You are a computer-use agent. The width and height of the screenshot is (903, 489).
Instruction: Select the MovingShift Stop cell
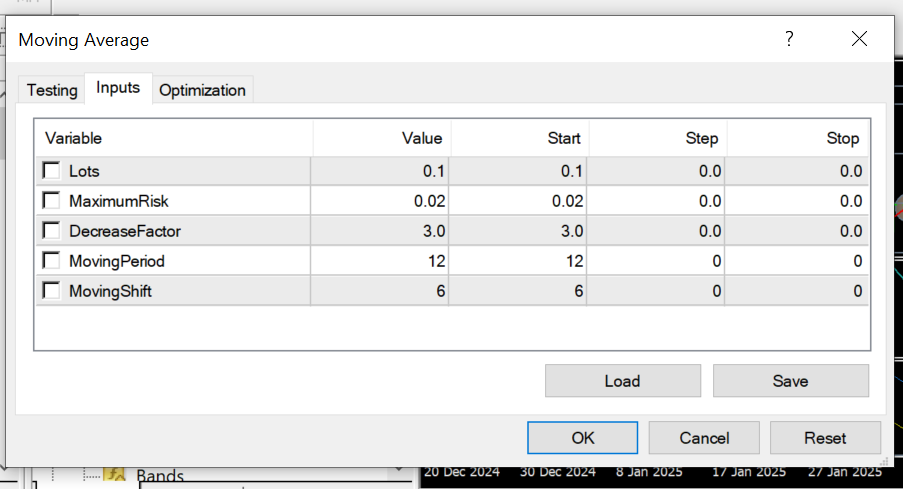(x=796, y=291)
